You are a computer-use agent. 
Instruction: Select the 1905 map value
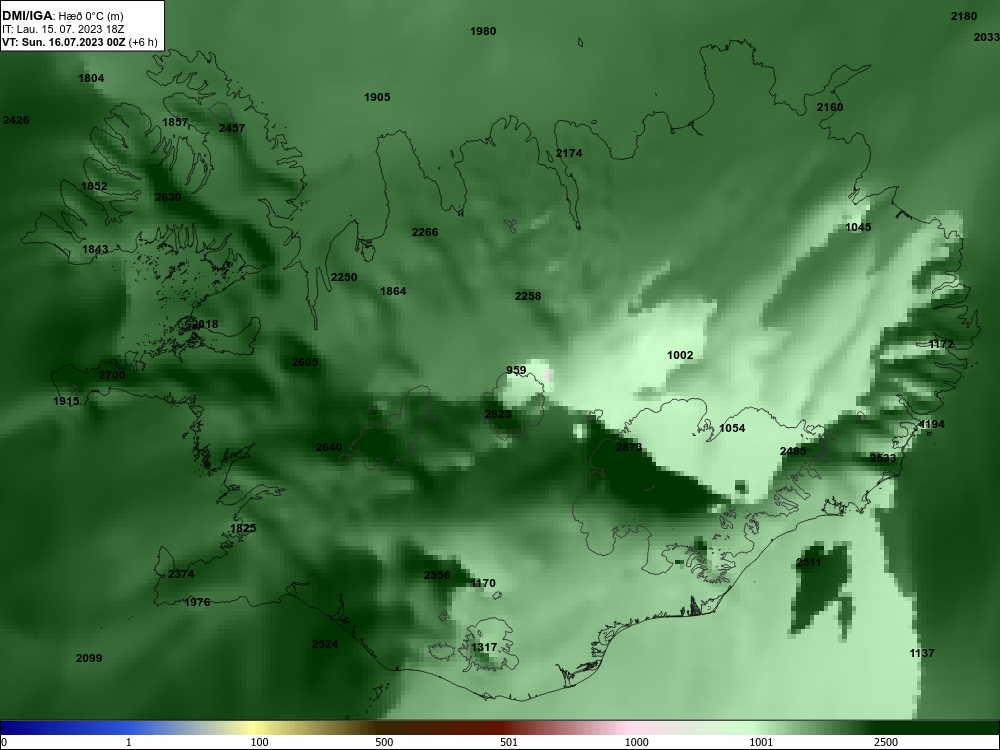377,98
